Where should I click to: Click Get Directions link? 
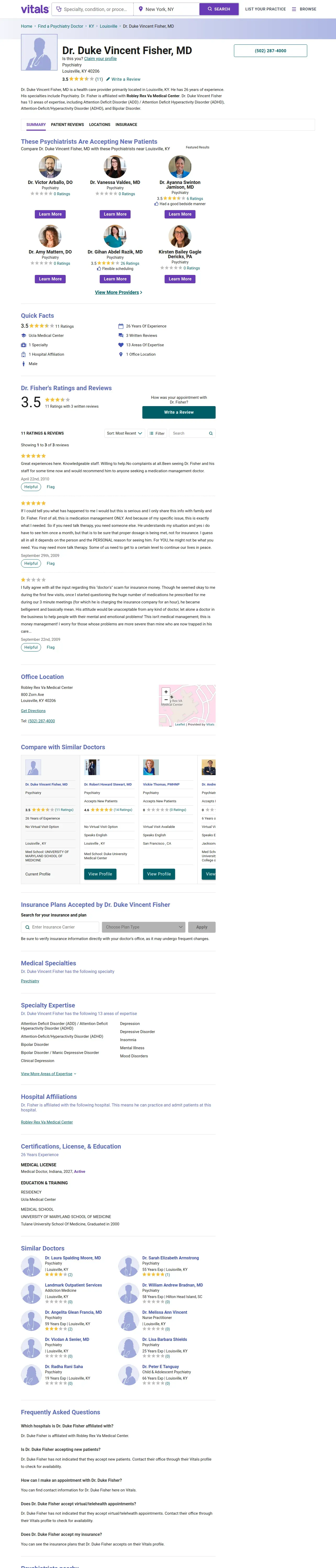tap(33, 710)
